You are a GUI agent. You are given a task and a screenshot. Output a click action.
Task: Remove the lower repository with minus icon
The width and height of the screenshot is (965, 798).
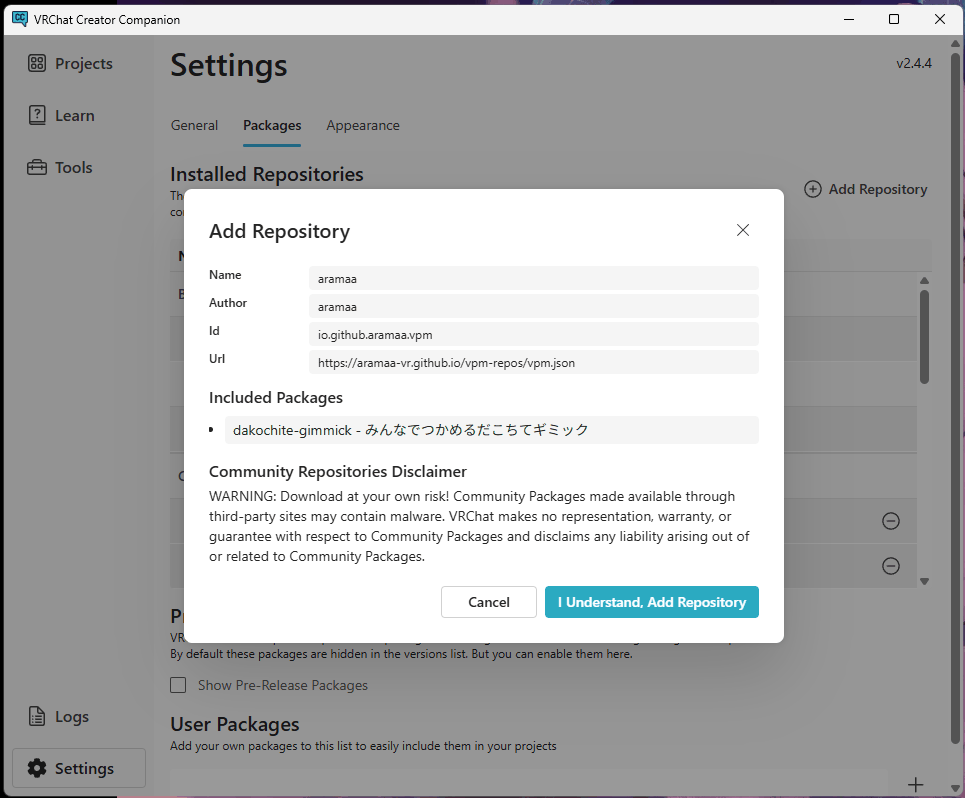[x=890, y=566]
